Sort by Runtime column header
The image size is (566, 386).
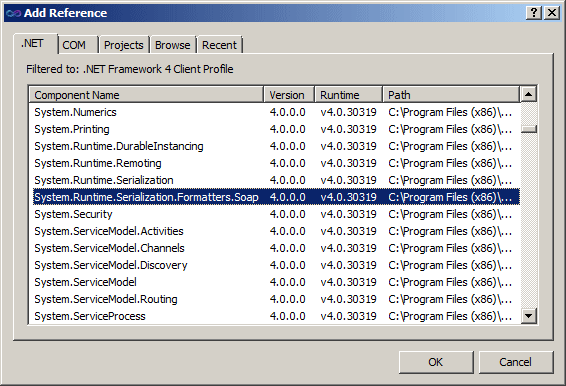point(348,95)
